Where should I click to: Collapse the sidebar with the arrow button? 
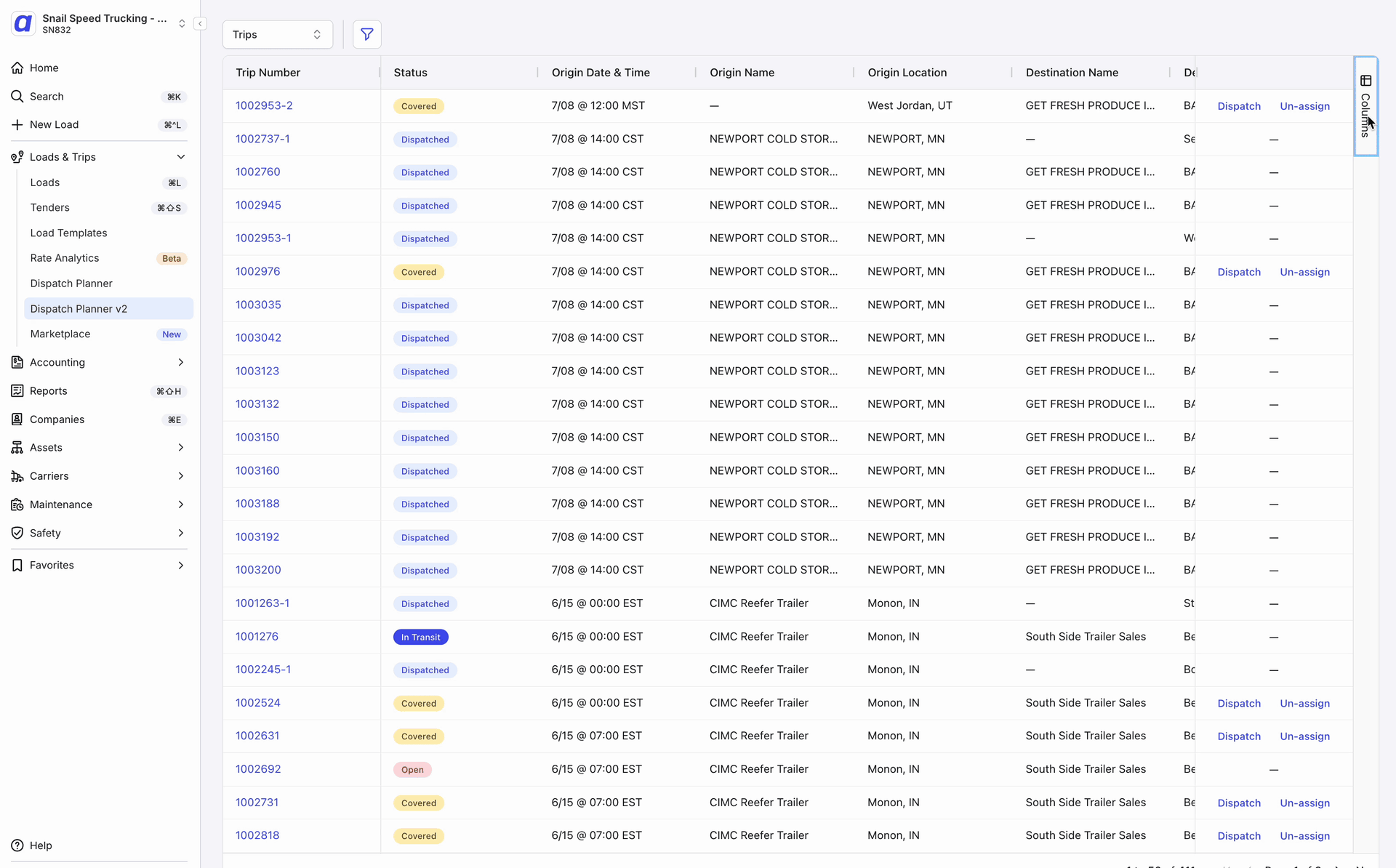(x=200, y=24)
